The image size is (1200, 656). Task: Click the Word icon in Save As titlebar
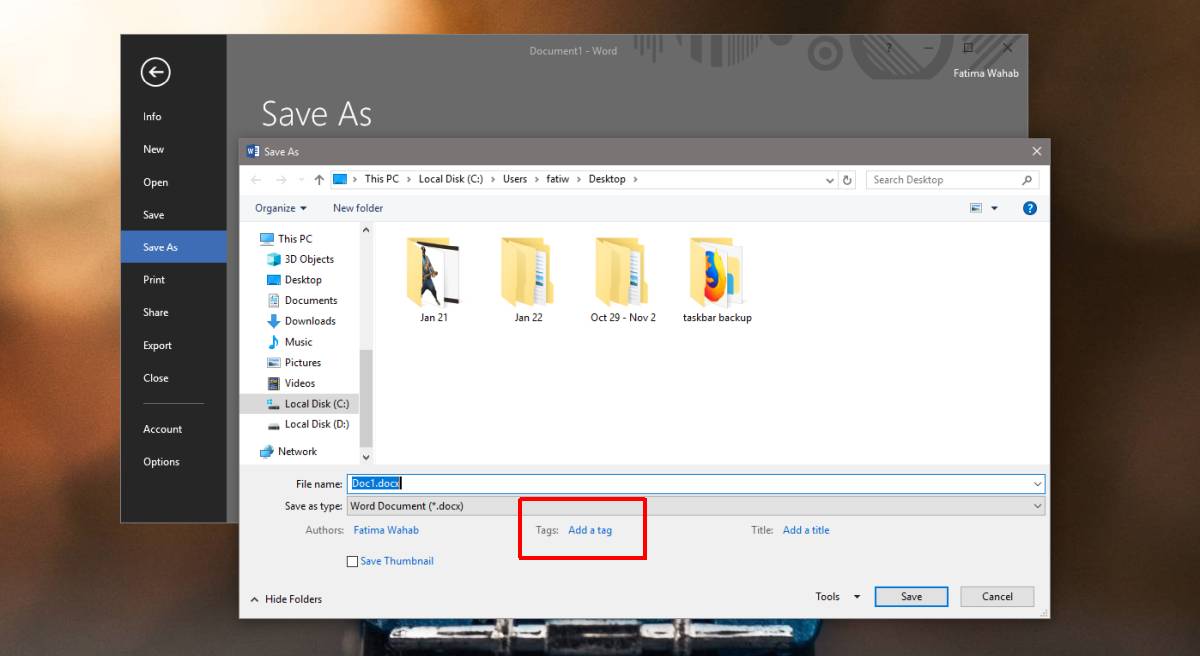(x=253, y=151)
